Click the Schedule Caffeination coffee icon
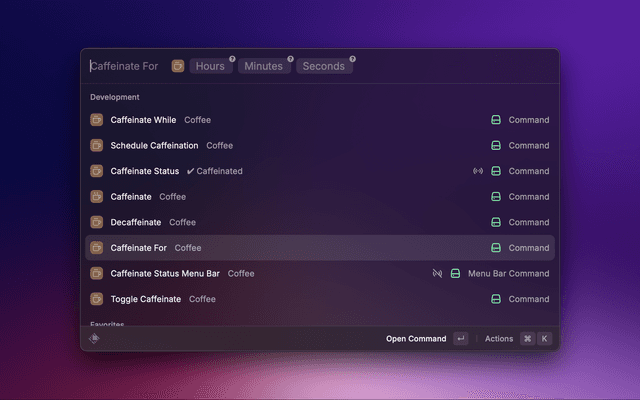This screenshot has height=400, width=640. [97, 145]
